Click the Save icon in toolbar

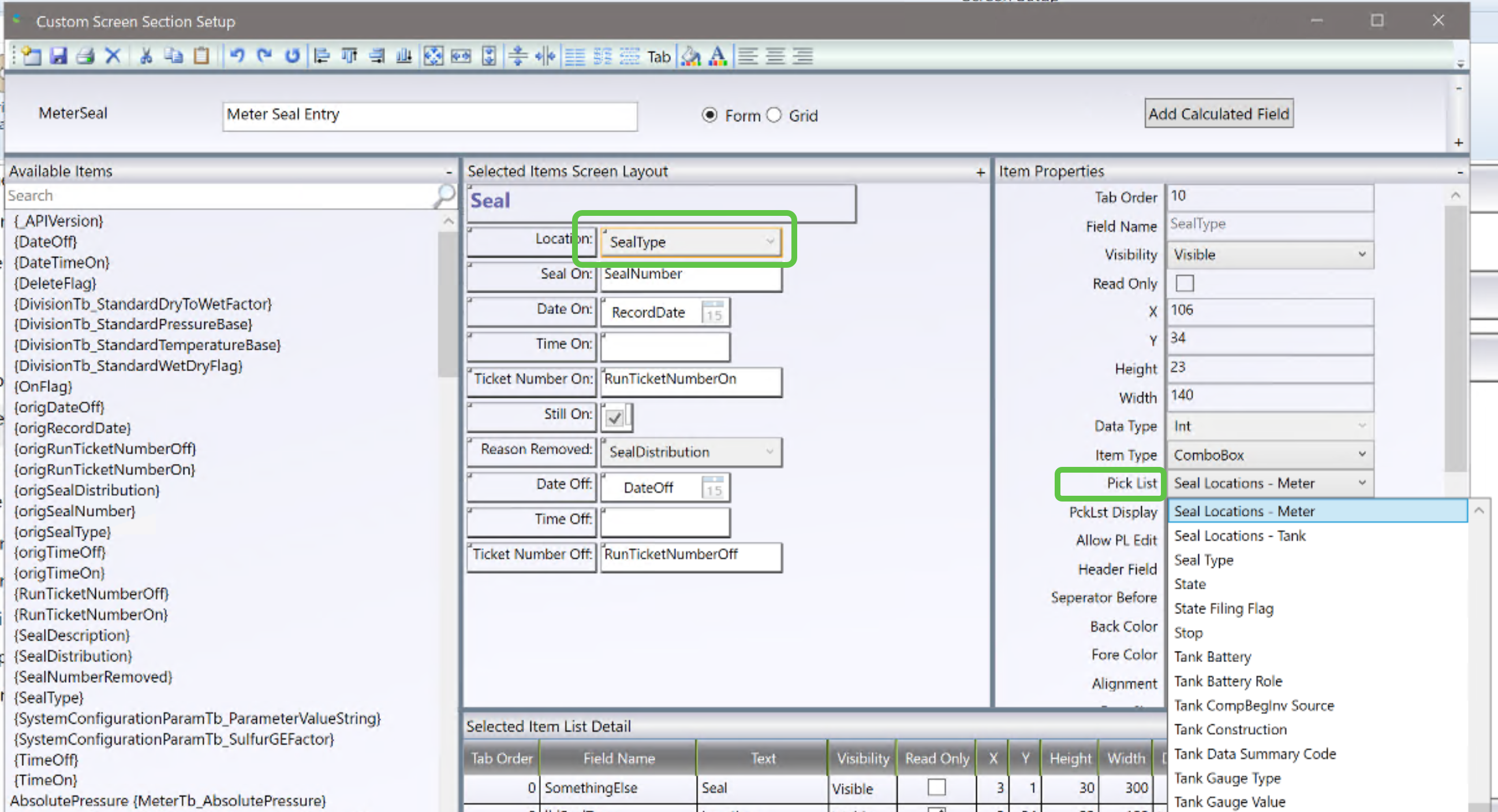58,56
